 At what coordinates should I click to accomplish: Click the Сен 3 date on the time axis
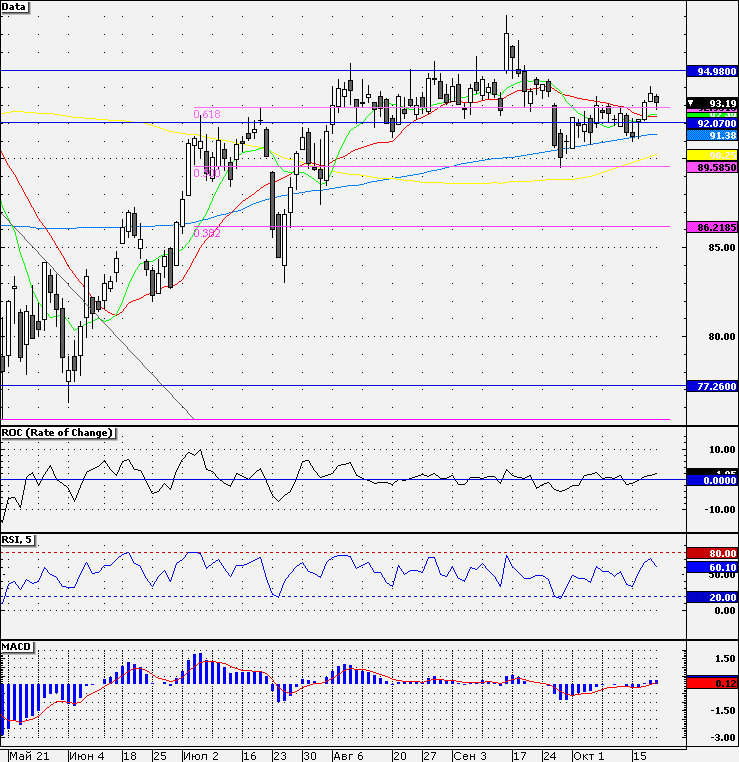click(x=470, y=756)
